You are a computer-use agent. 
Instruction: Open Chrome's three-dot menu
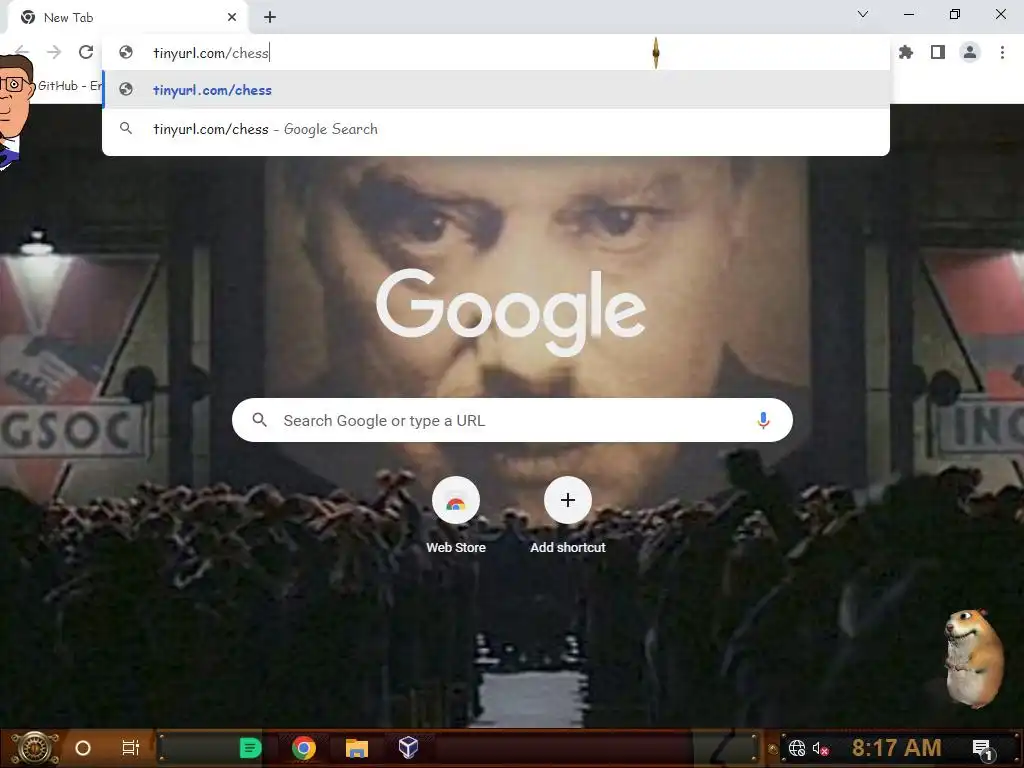(x=1002, y=52)
